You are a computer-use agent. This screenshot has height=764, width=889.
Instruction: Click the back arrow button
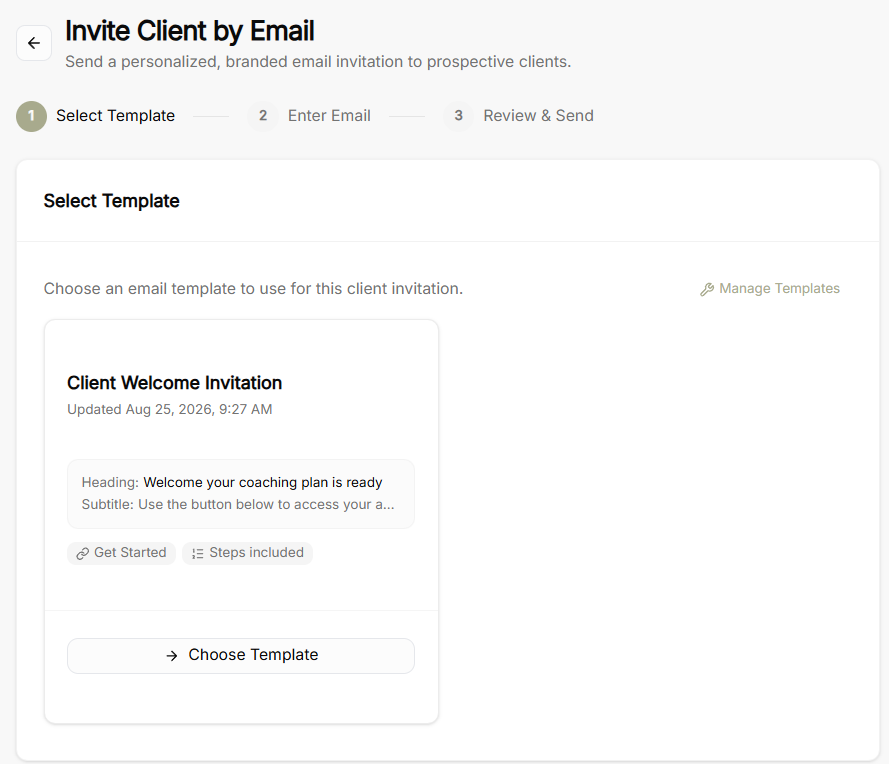point(34,43)
